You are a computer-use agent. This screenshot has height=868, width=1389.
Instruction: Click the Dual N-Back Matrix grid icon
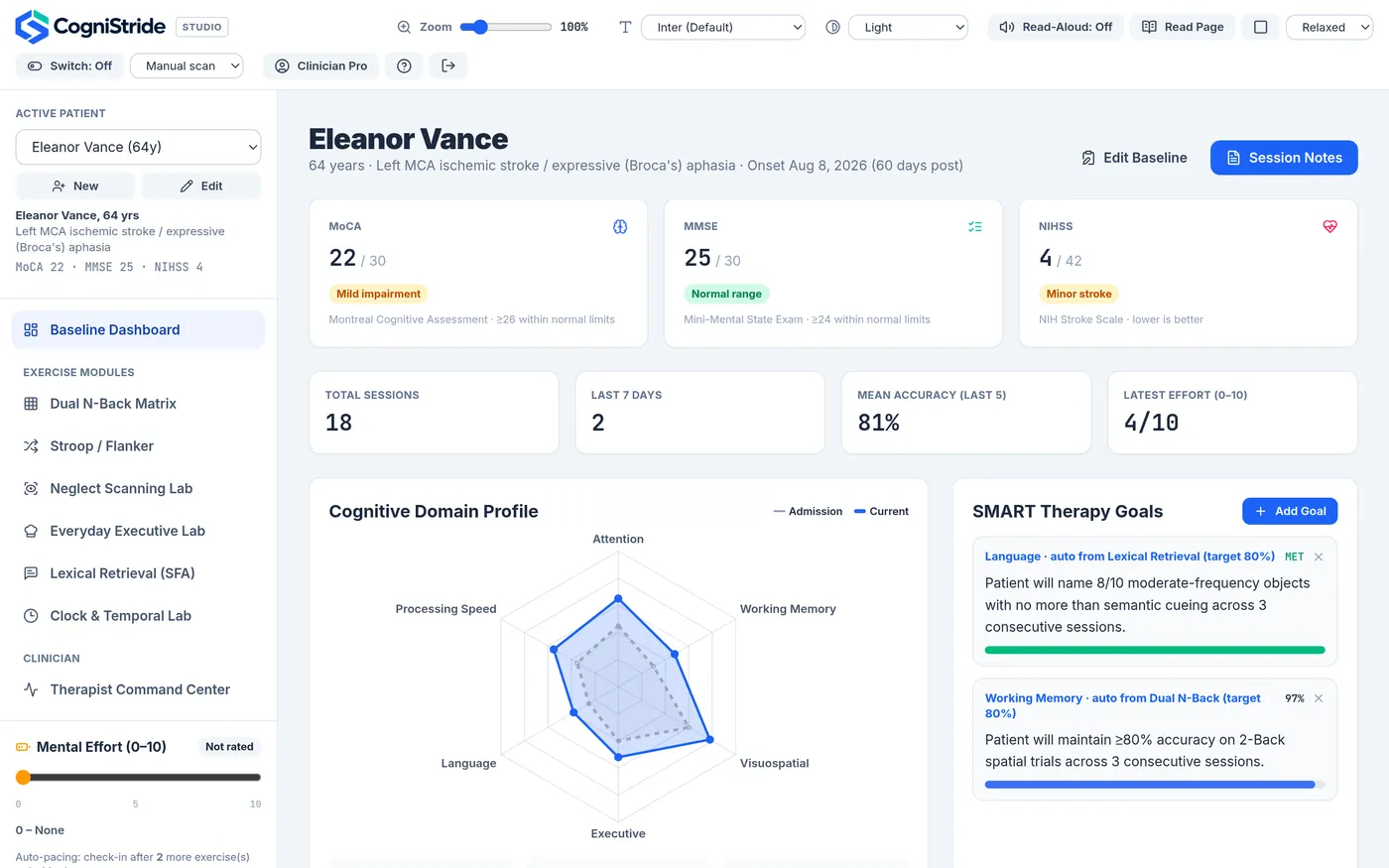pos(31,404)
